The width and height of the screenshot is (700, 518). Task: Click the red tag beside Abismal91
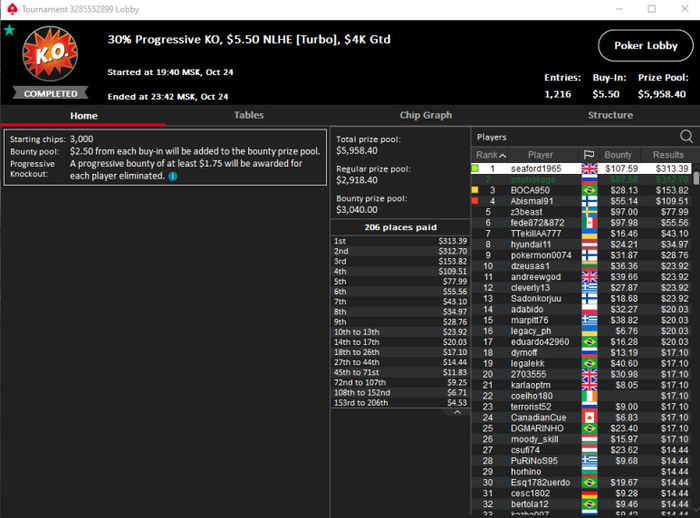(x=475, y=201)
